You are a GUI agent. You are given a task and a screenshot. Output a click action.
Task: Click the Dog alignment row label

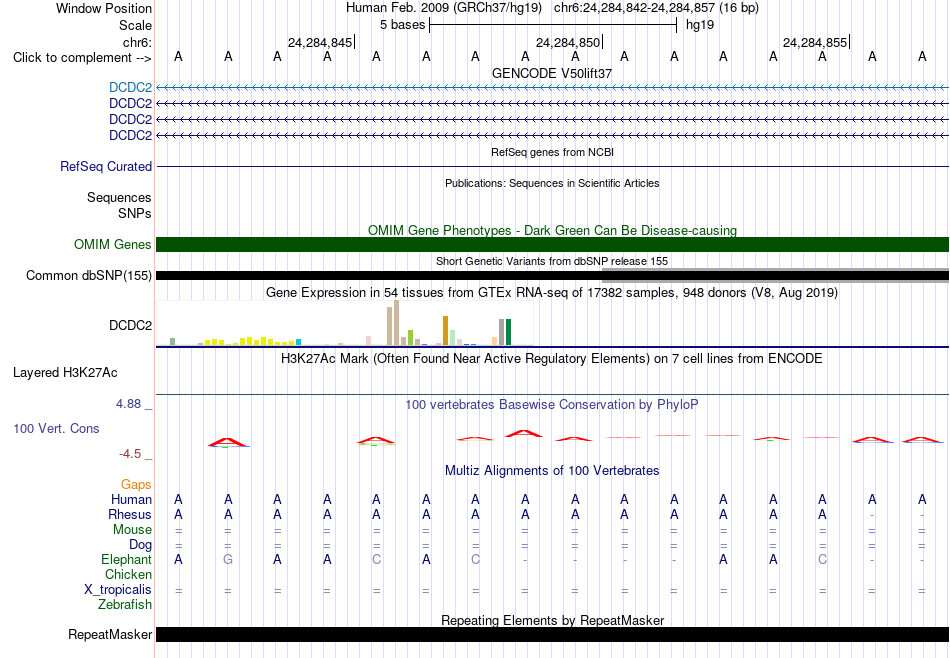pos(140,545)
